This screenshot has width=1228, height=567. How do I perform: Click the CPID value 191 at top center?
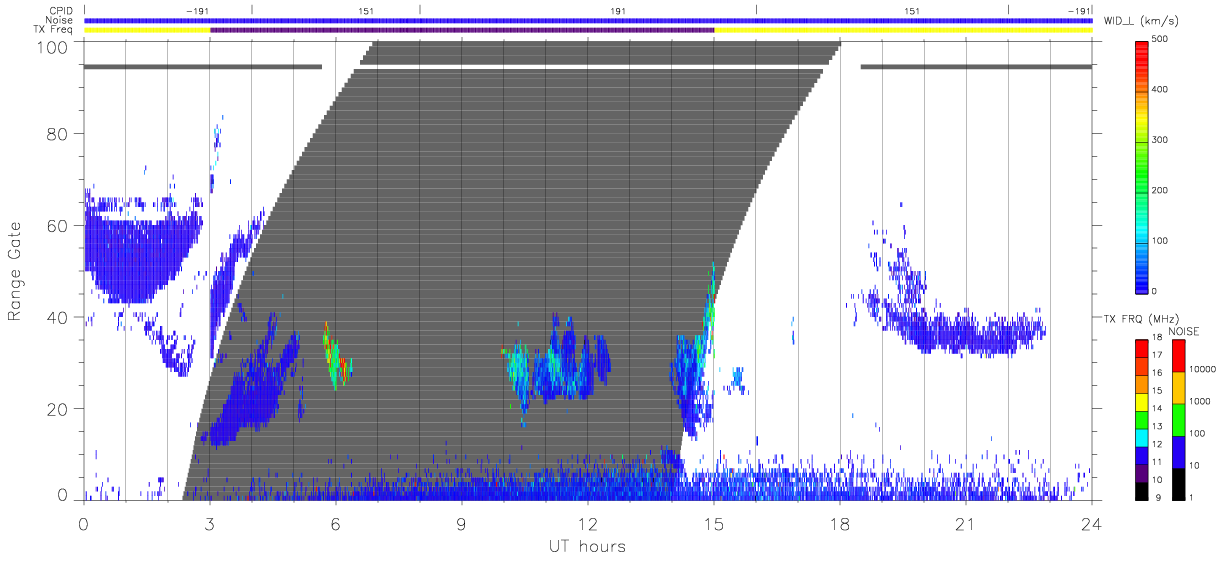pos(618,11)
